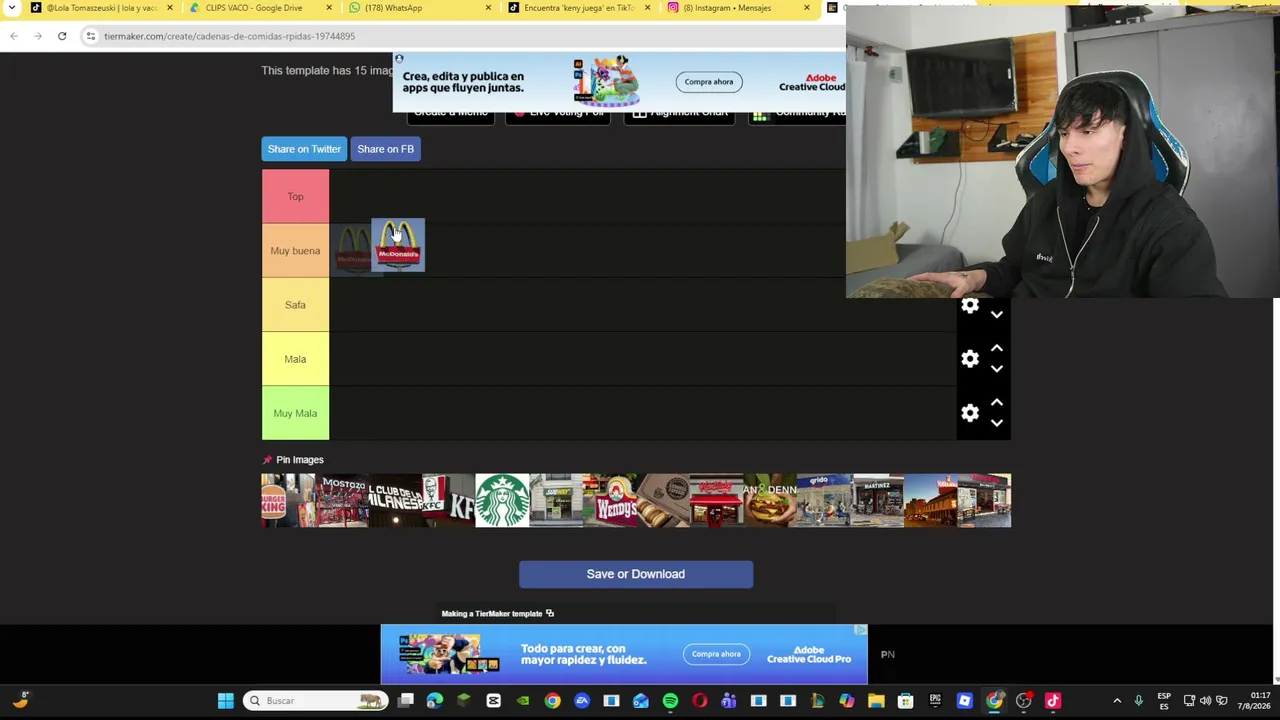This screenshot has width=1280, height=720.
Task: Click Compra ahora on 'Todo para crear' ad
Action: click(716, 654)
